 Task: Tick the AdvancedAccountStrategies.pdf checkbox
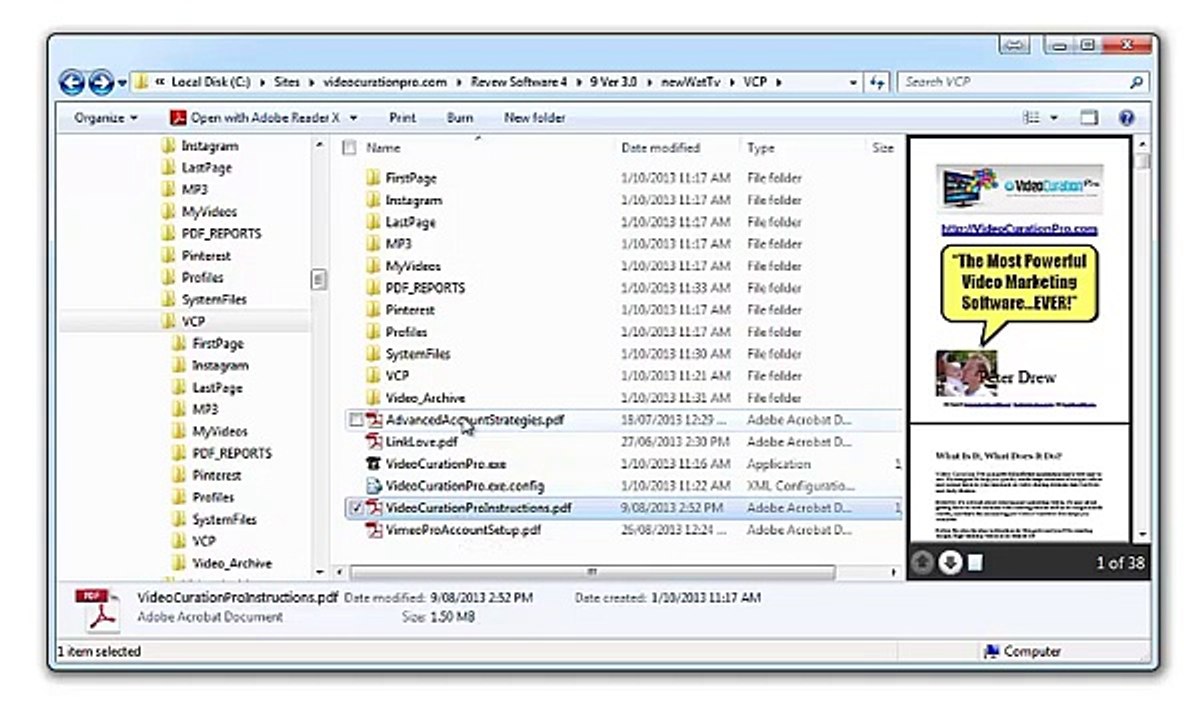[x=356, y=420]
